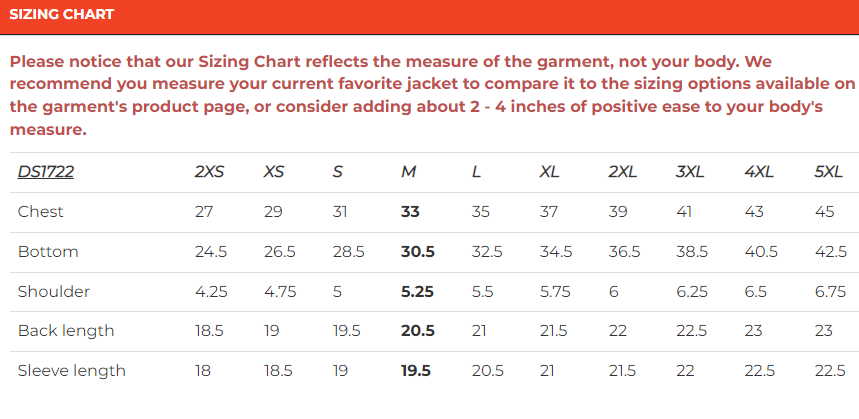Select the bottom value 24.5 for 2XS

click(211, 251)
